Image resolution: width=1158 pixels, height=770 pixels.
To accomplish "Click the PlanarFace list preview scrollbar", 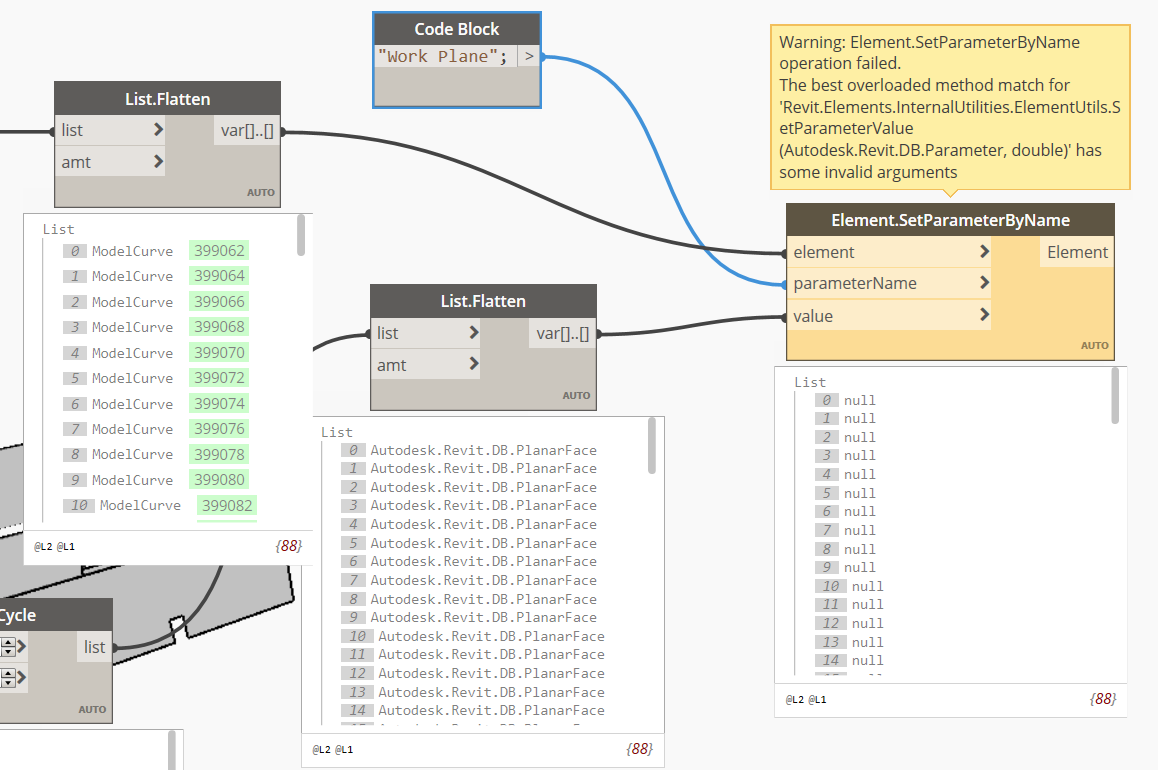I will pos(651,446).
